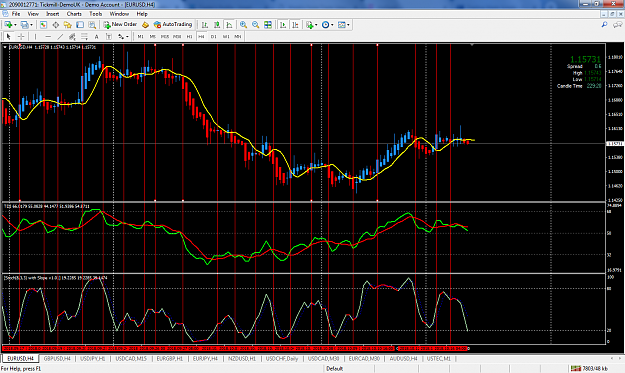This screenshot has width=625, height=373.
Task: Switch chart to Bar Chart type
Action: pyautogui.click(x=205, y=25)
